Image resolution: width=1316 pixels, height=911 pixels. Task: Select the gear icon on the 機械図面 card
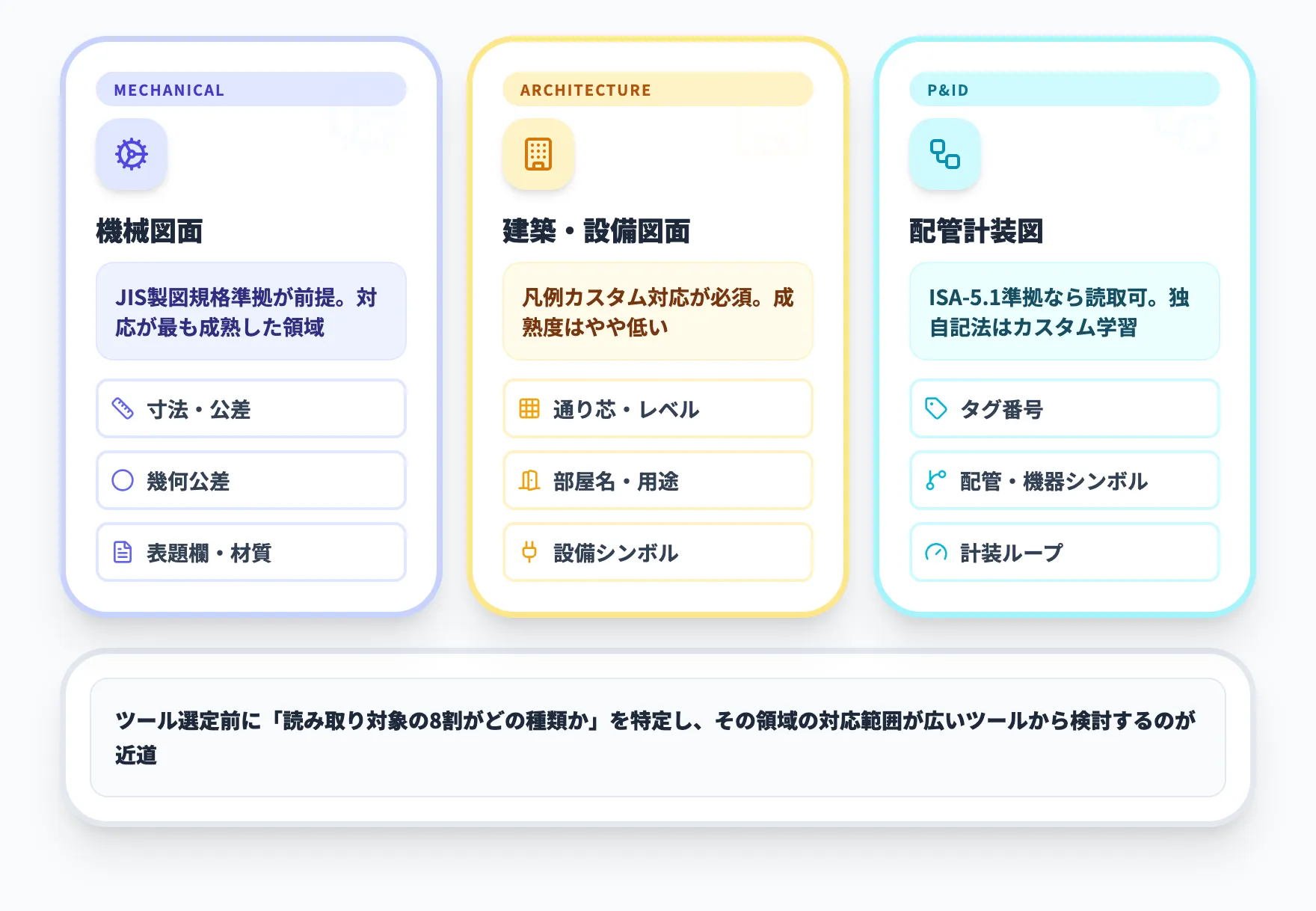130,154
